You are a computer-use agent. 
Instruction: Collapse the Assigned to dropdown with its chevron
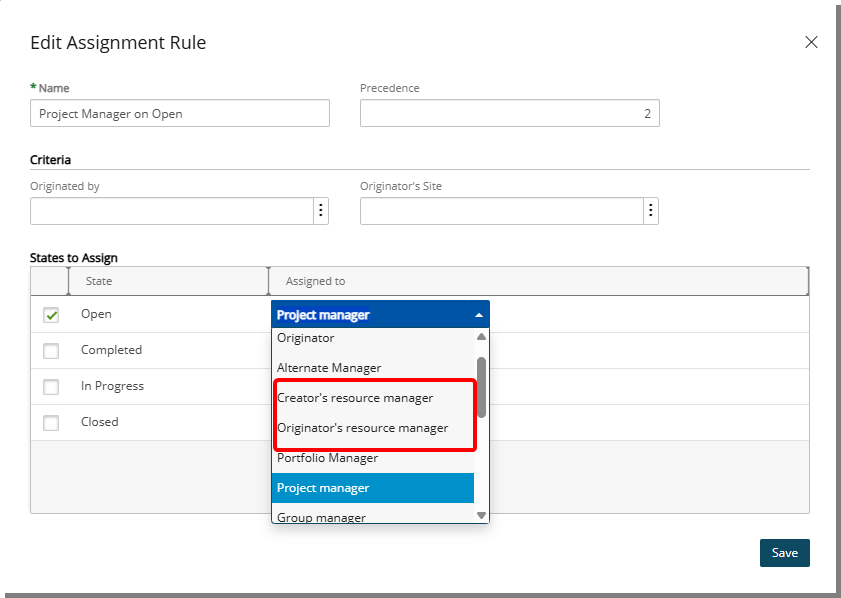tap(480, 313)
